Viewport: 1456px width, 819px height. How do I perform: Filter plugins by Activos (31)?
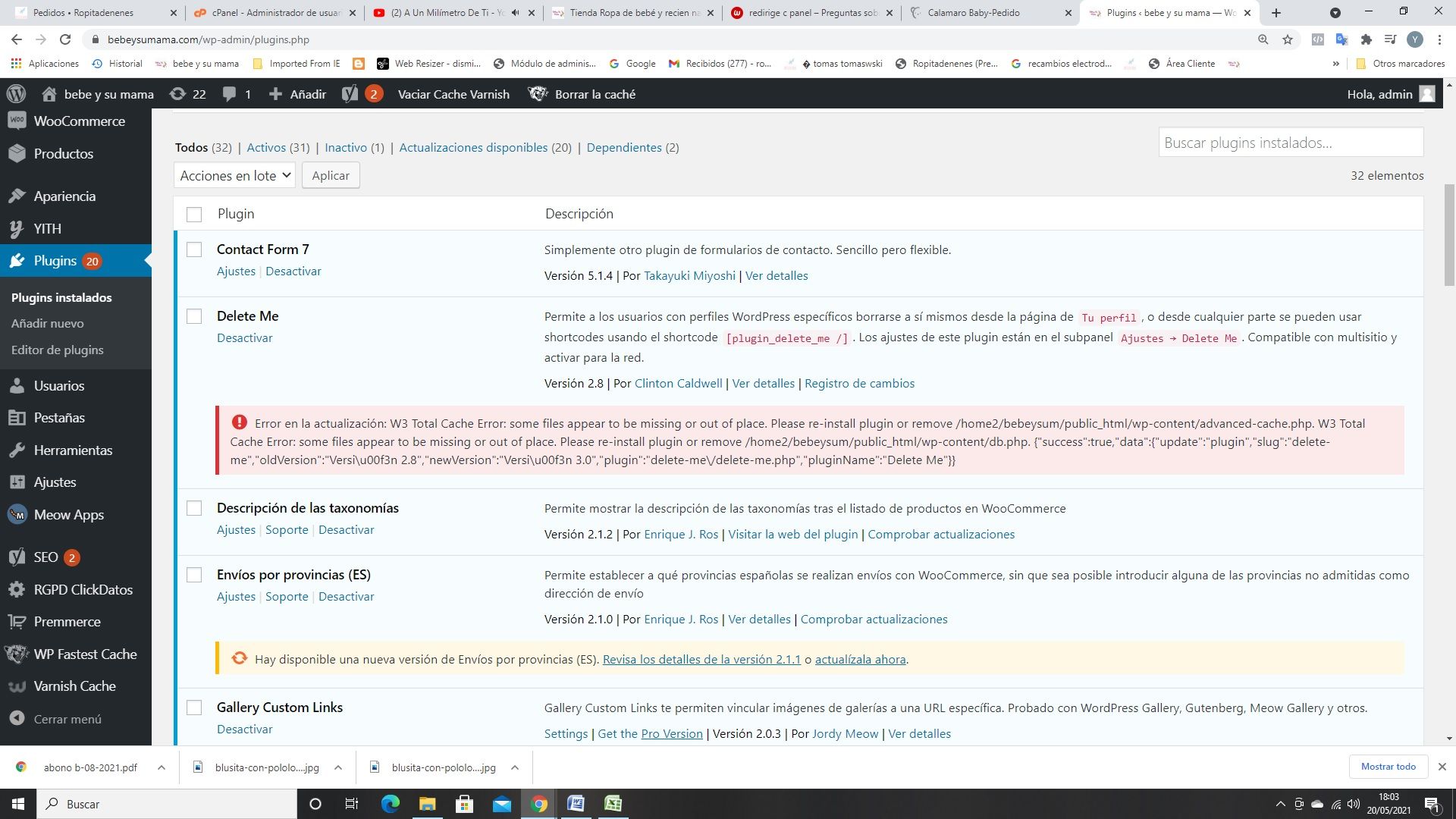coord(278,148)
